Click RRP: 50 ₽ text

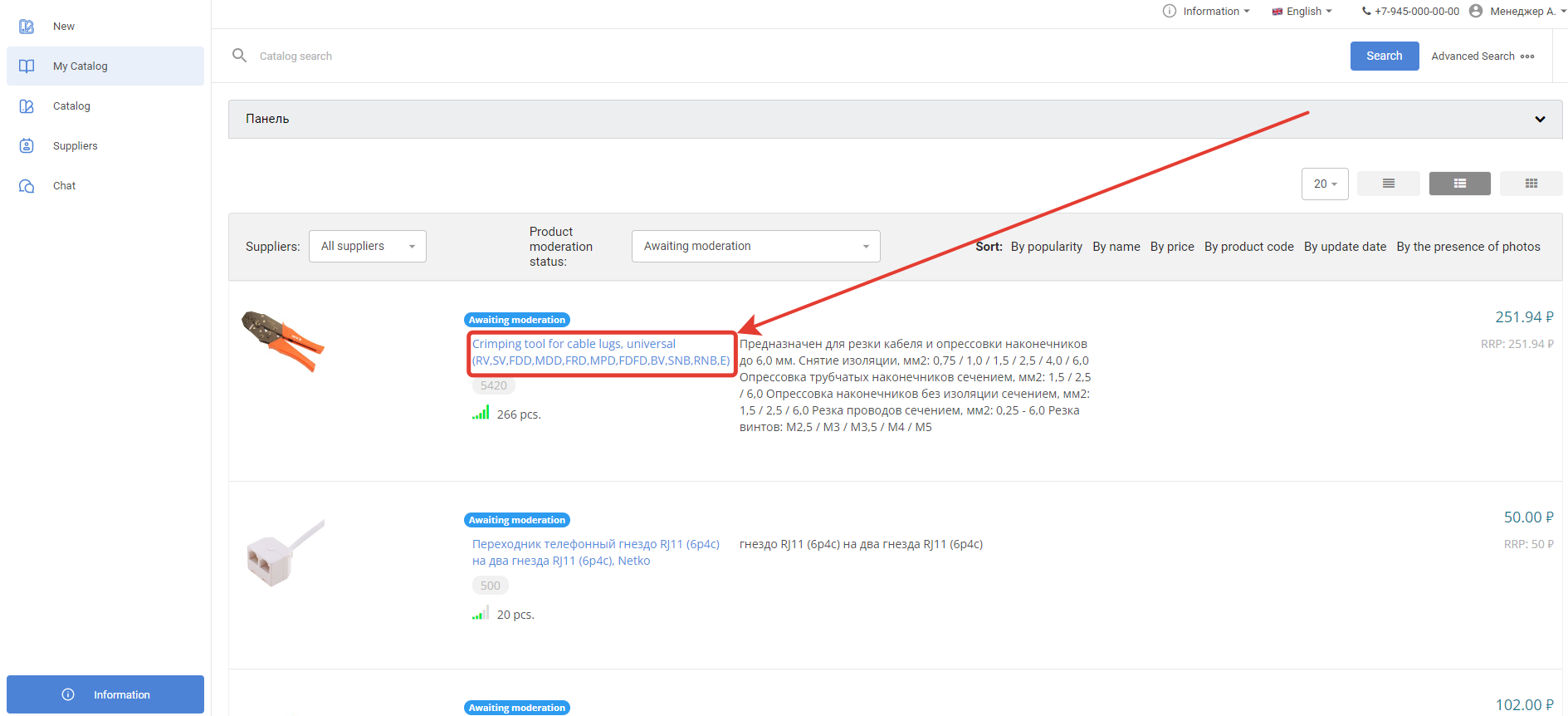[x=1528, y=544]
